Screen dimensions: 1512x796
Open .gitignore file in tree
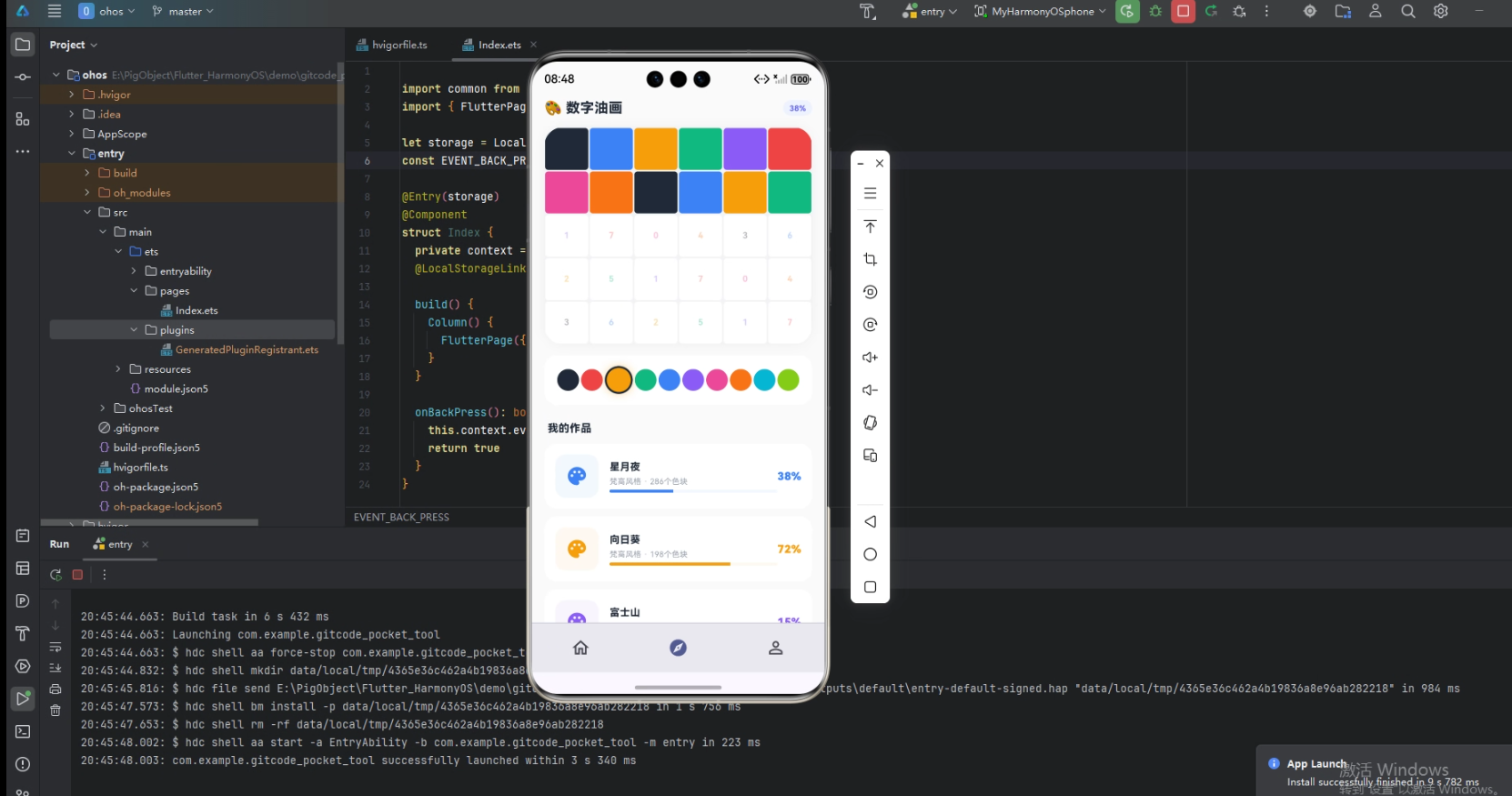tap(129, 428)
